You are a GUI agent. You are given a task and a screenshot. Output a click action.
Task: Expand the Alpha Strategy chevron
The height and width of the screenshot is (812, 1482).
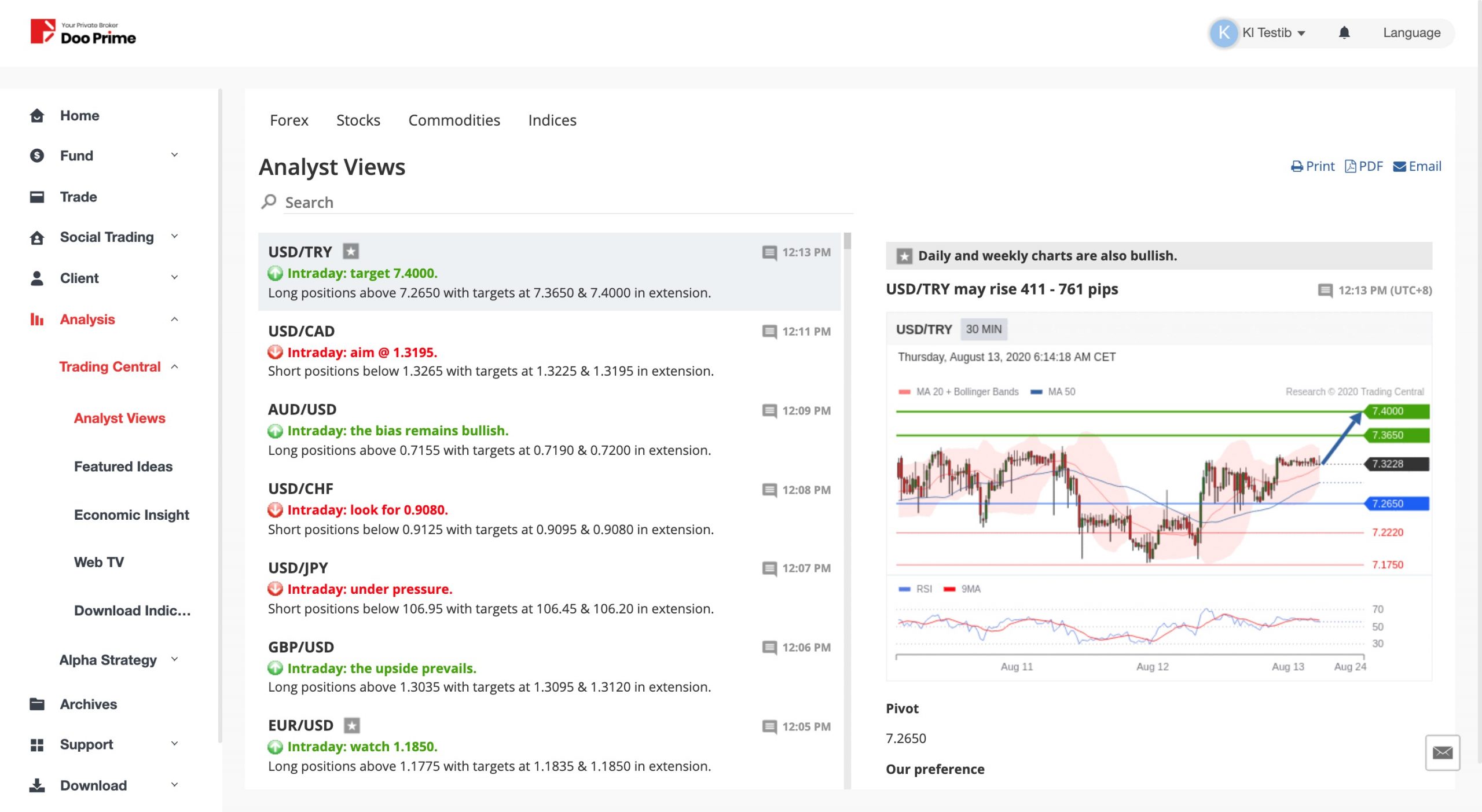(174, 659)
